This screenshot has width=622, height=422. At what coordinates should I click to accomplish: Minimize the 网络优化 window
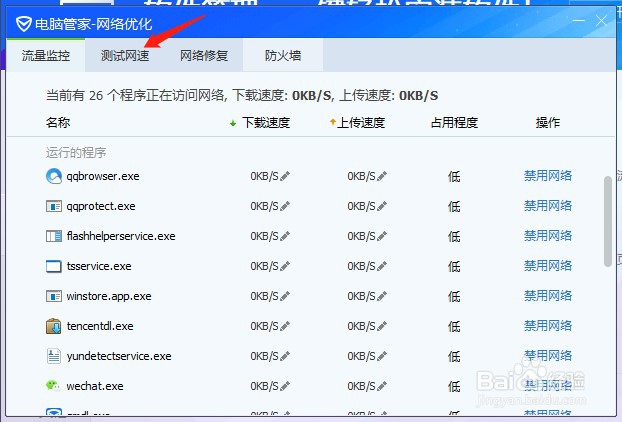click(579, 21)
